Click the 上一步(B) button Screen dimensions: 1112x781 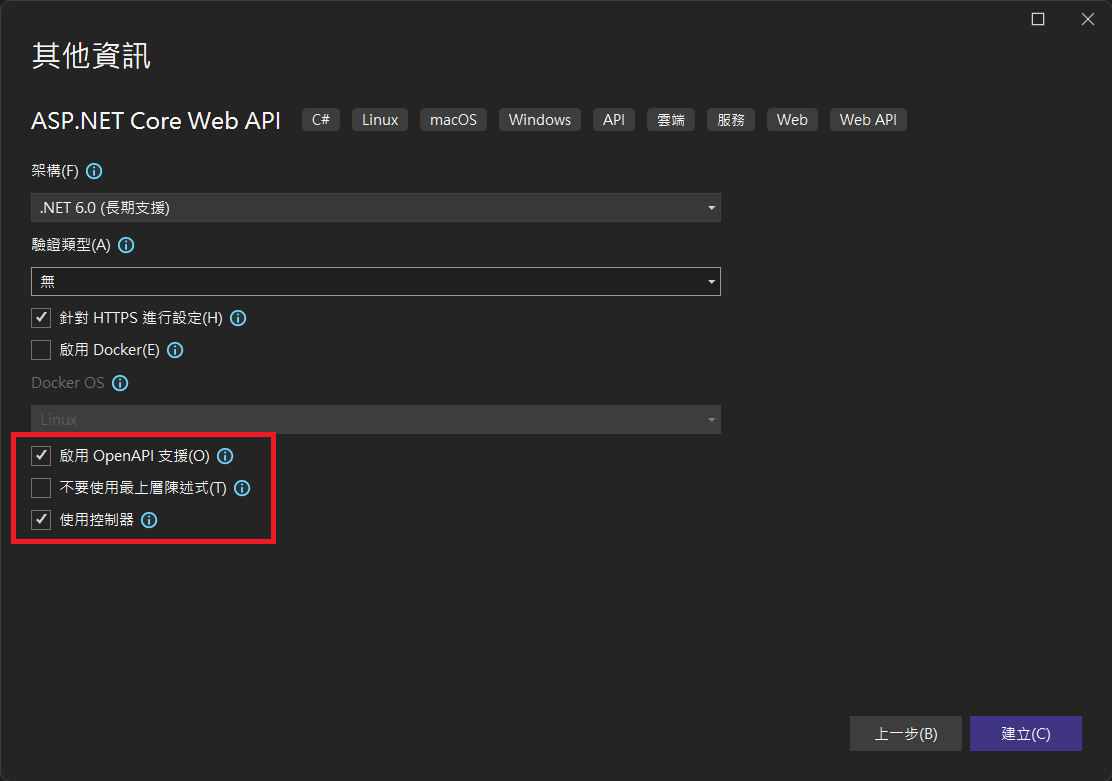905,733
